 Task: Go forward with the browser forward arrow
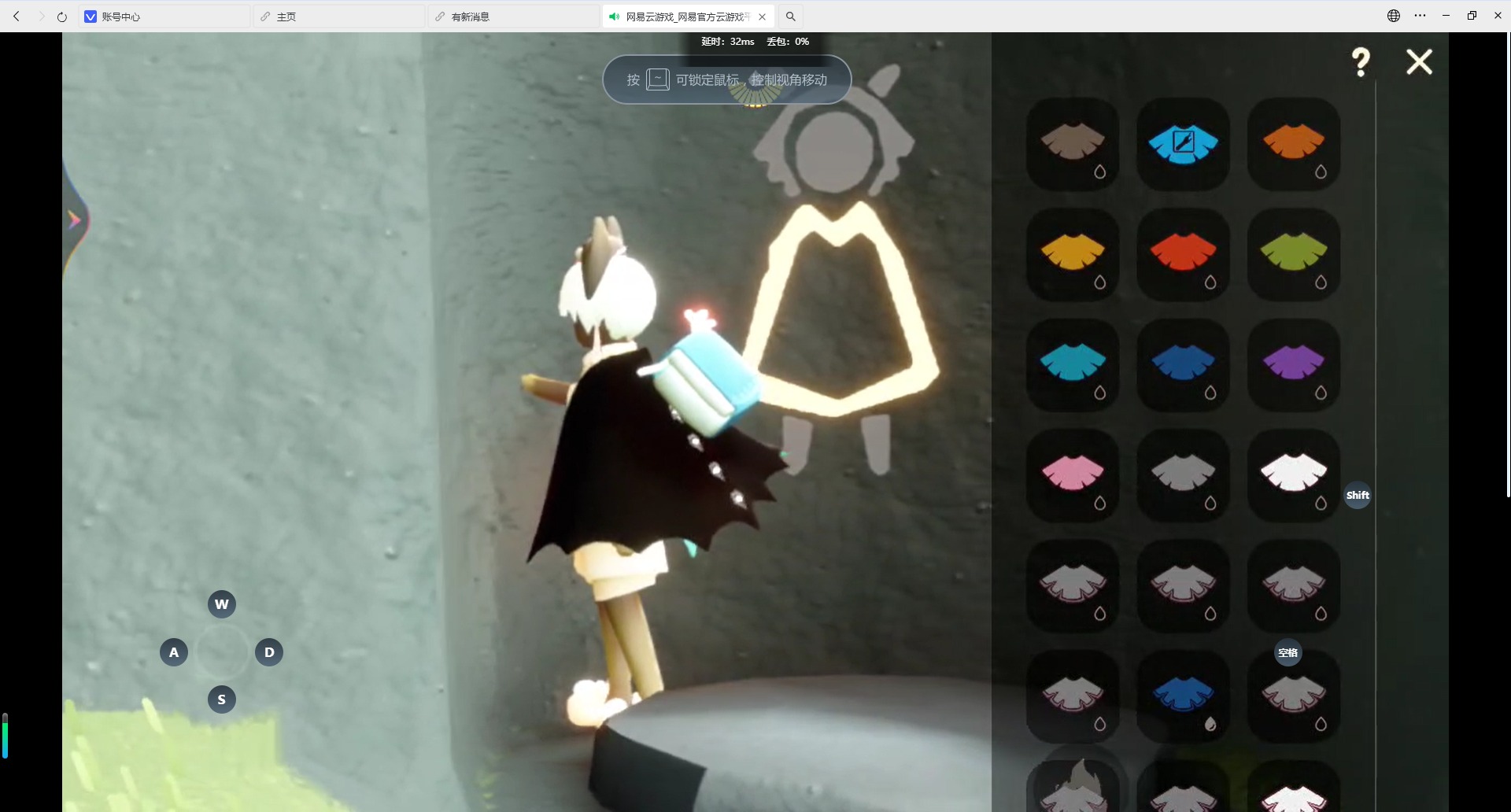click(41, 17)
